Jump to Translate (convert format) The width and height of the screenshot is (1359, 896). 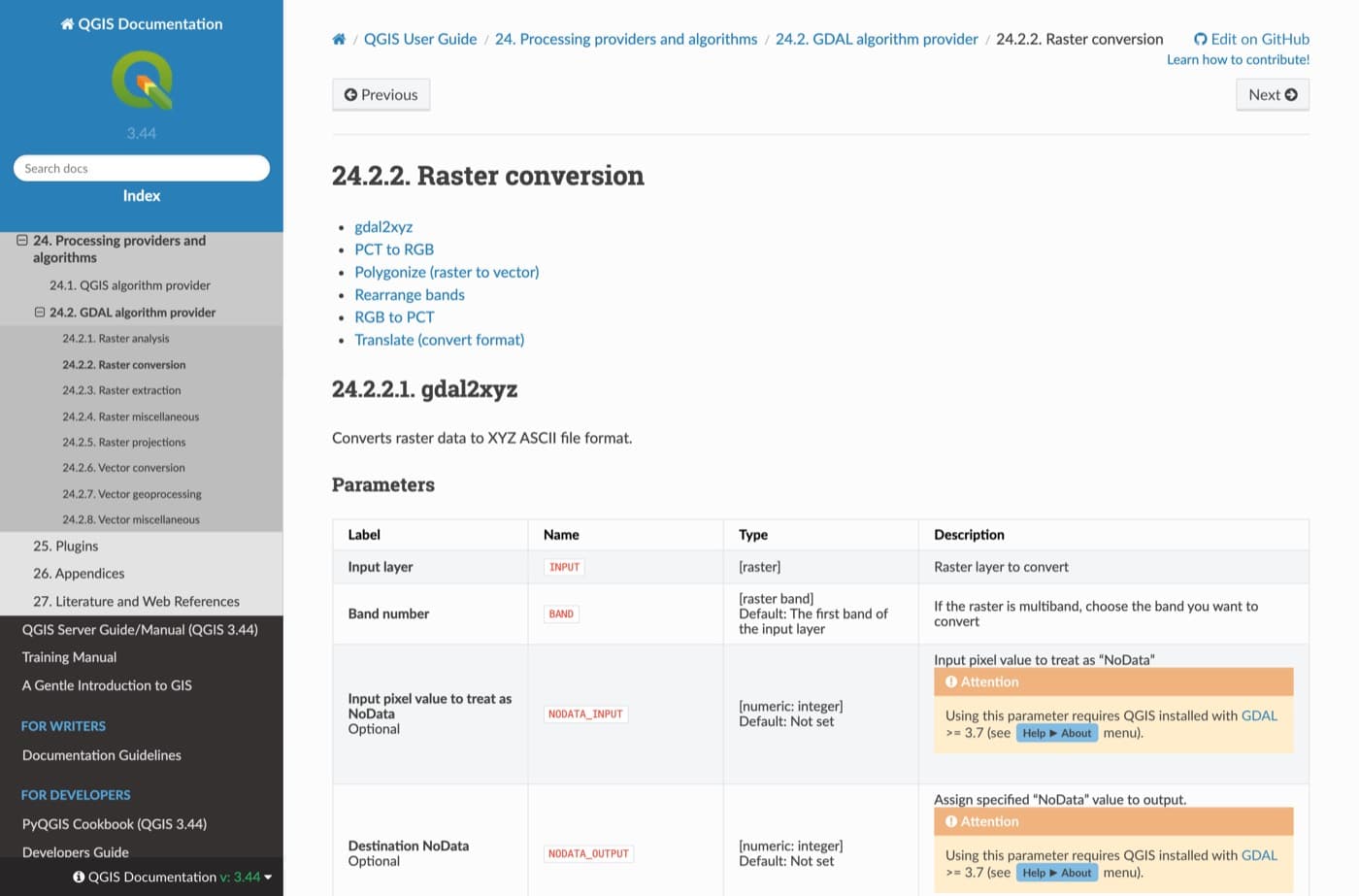click(440, 341)
